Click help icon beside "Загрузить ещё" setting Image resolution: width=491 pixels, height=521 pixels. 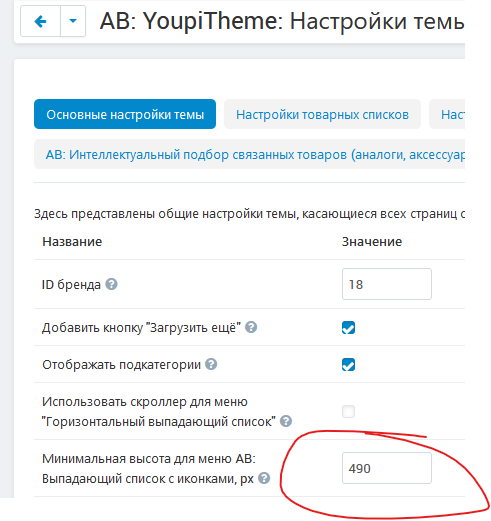(251, 327)
